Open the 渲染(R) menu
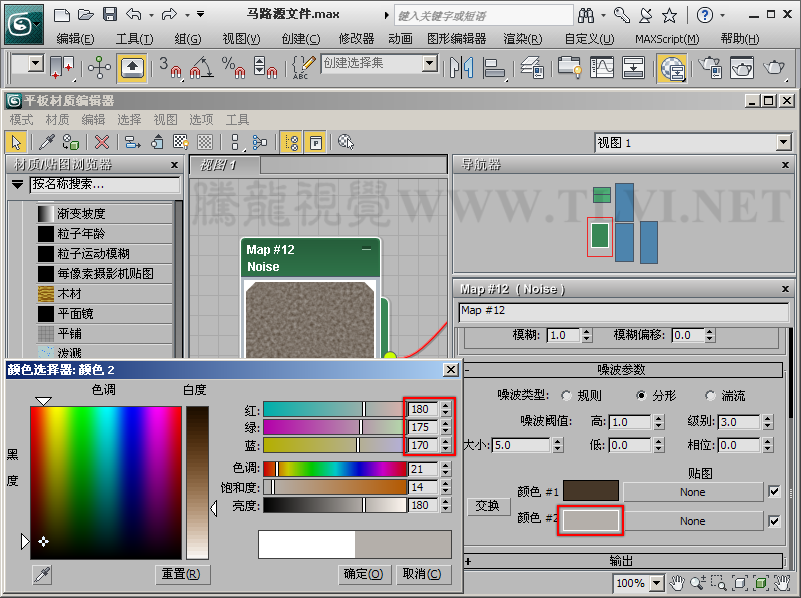 tap(523, 39)
